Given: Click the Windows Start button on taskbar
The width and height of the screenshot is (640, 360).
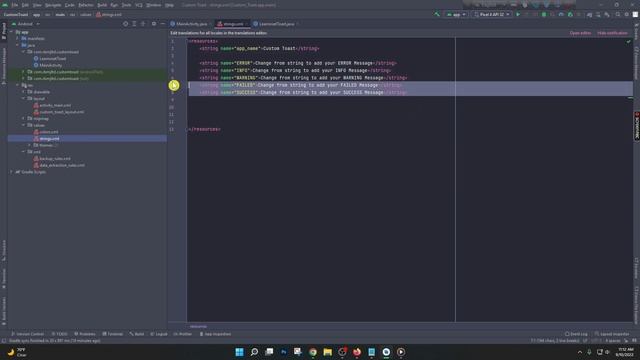Looking at the screenshot, I should tap(240, 352).
